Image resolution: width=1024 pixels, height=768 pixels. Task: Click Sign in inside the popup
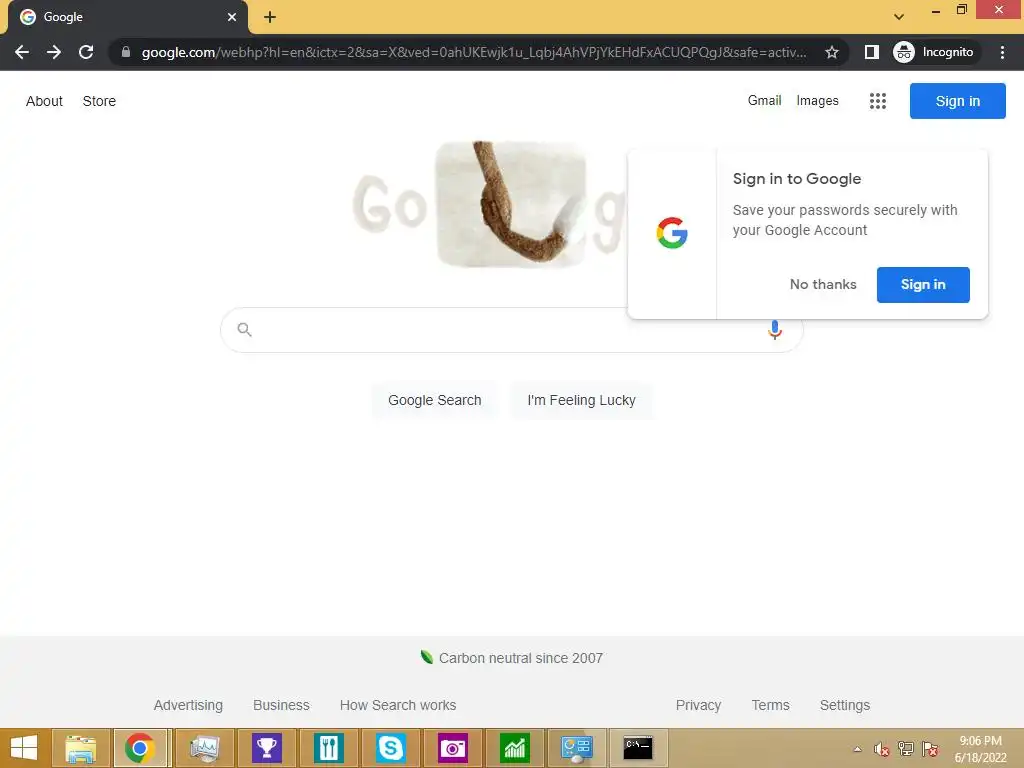pyautogui.click(x=923, y=285)
